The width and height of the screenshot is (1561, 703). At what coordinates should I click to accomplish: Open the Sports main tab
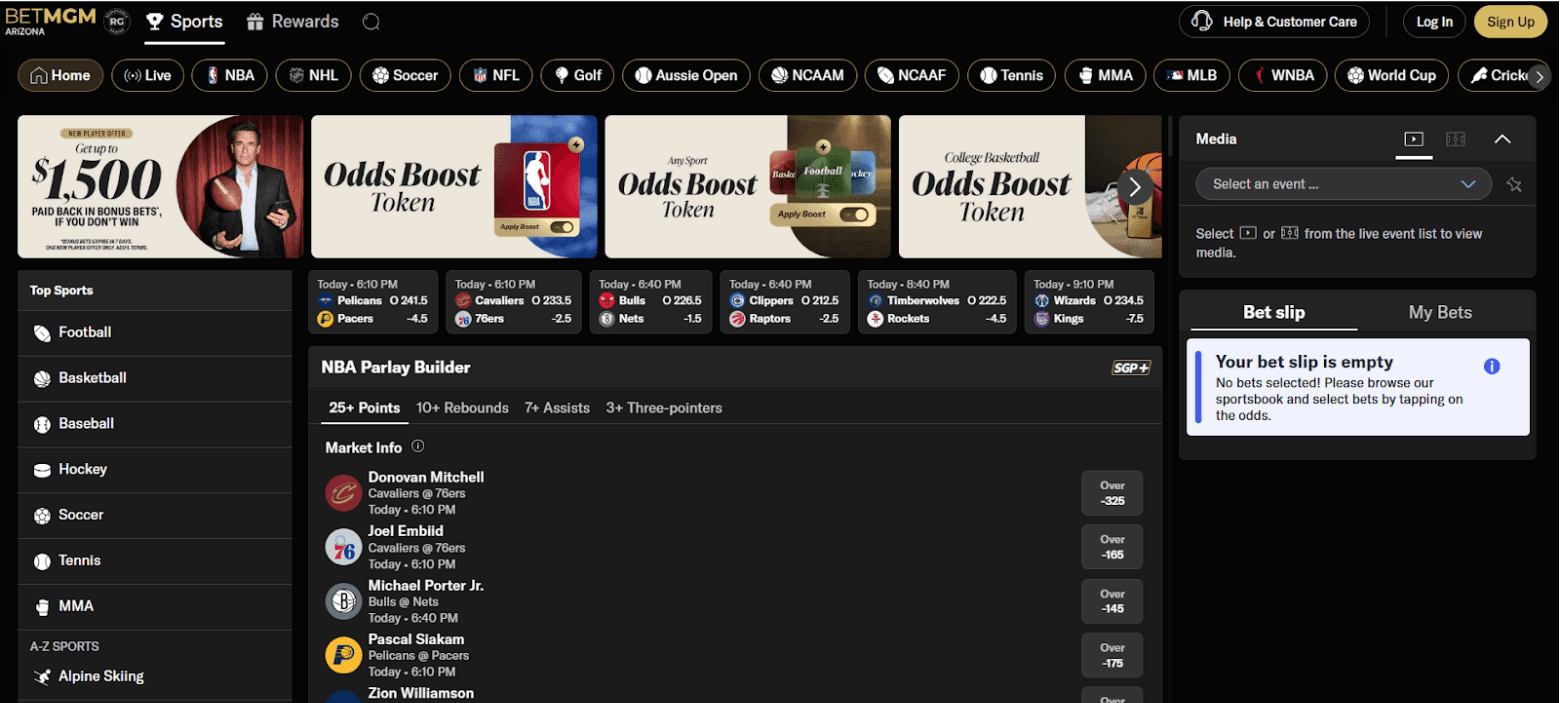coord(184,22)
